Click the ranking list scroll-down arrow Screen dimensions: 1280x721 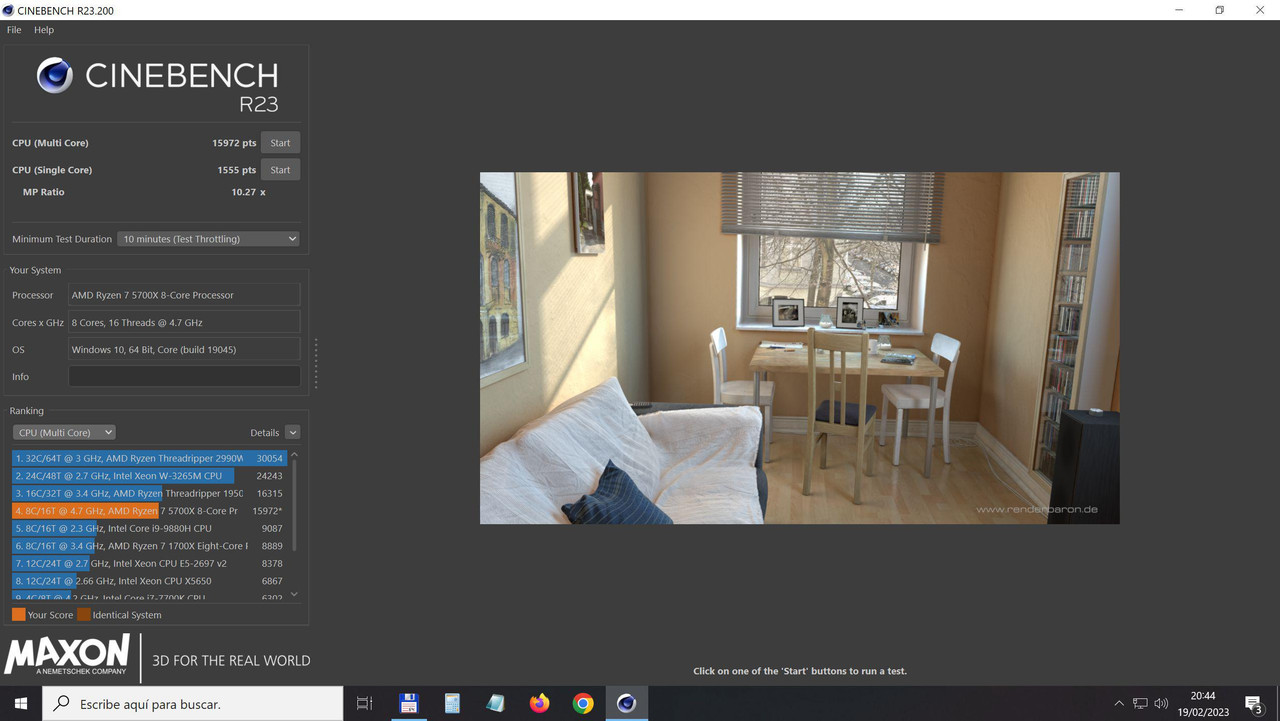294,594
